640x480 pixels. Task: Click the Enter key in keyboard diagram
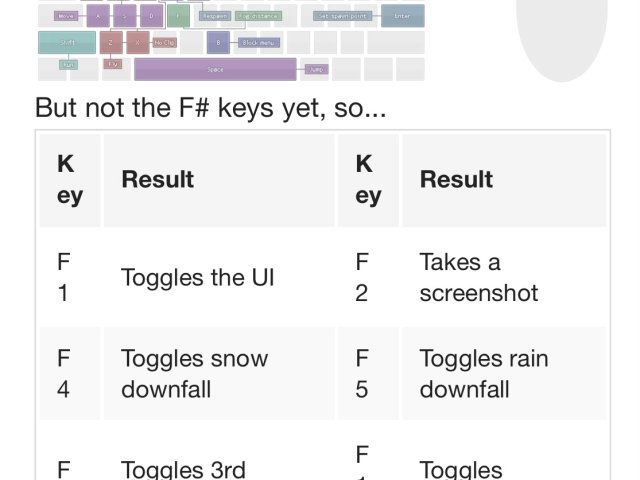pyautogui.click(x=402, y=16)
